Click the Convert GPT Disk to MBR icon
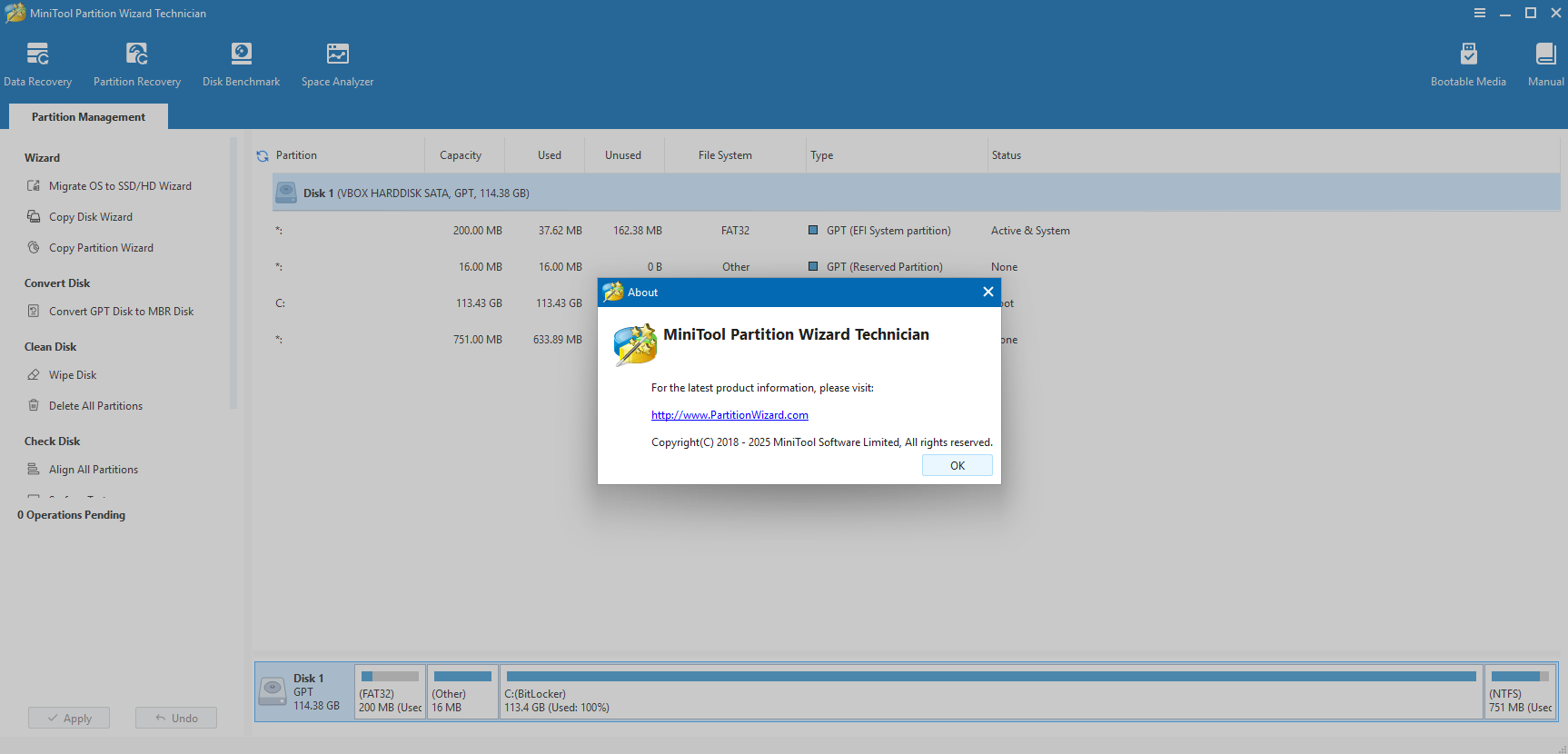This screenshot has height=754, width=1568. (34, 311)
